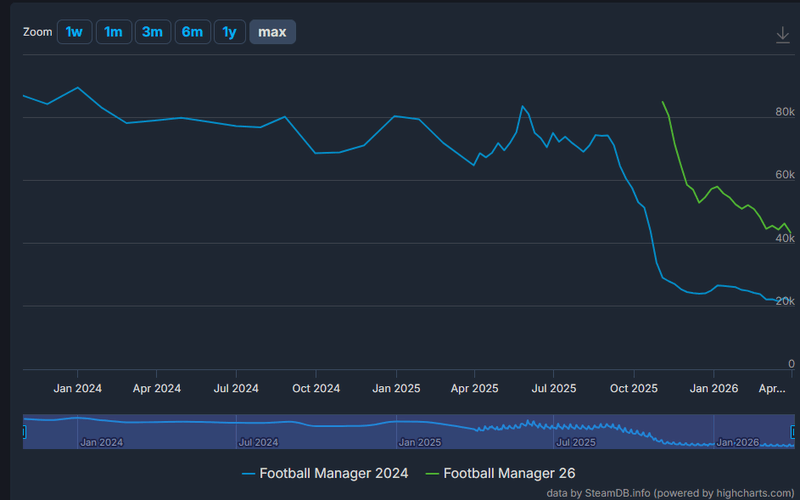This screenshot has height=500, width=800.
Task: Click the right navigator range handle
Action: click(x=793, y=432)
